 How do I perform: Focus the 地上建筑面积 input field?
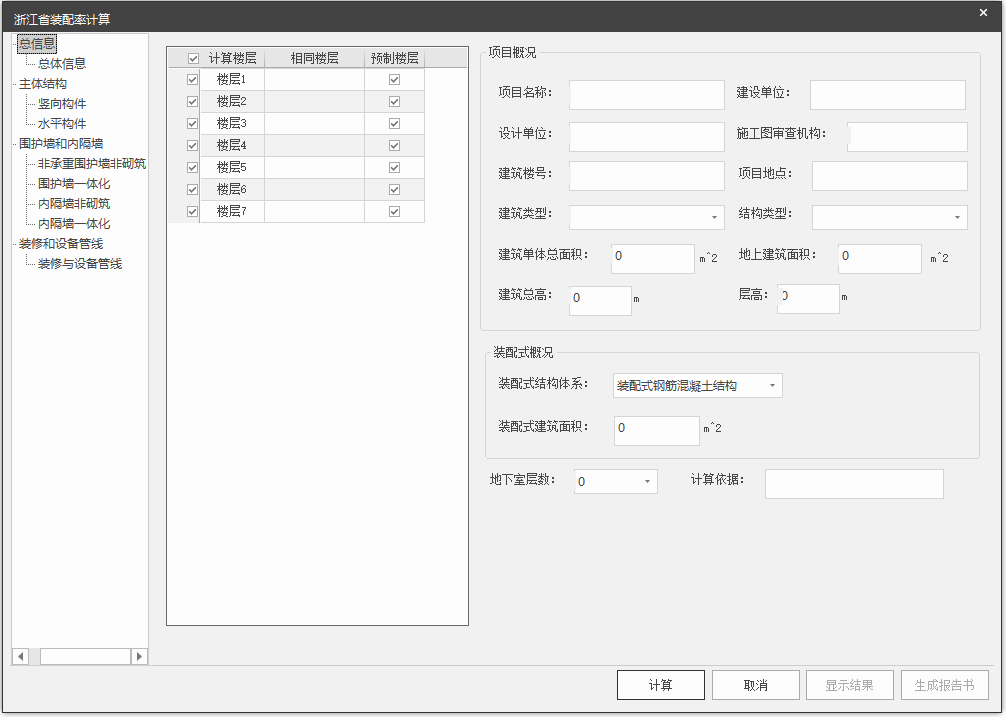click(x=880, y=258)
